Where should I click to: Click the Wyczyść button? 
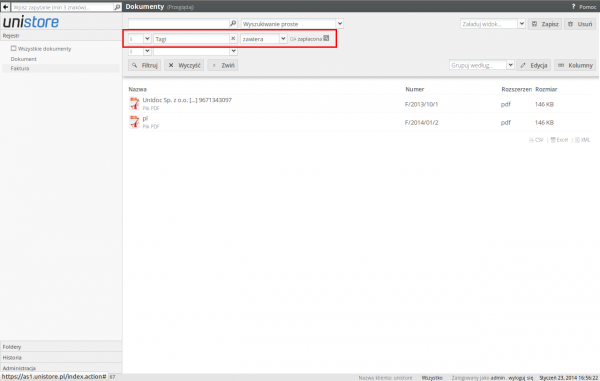coord(184,65)
